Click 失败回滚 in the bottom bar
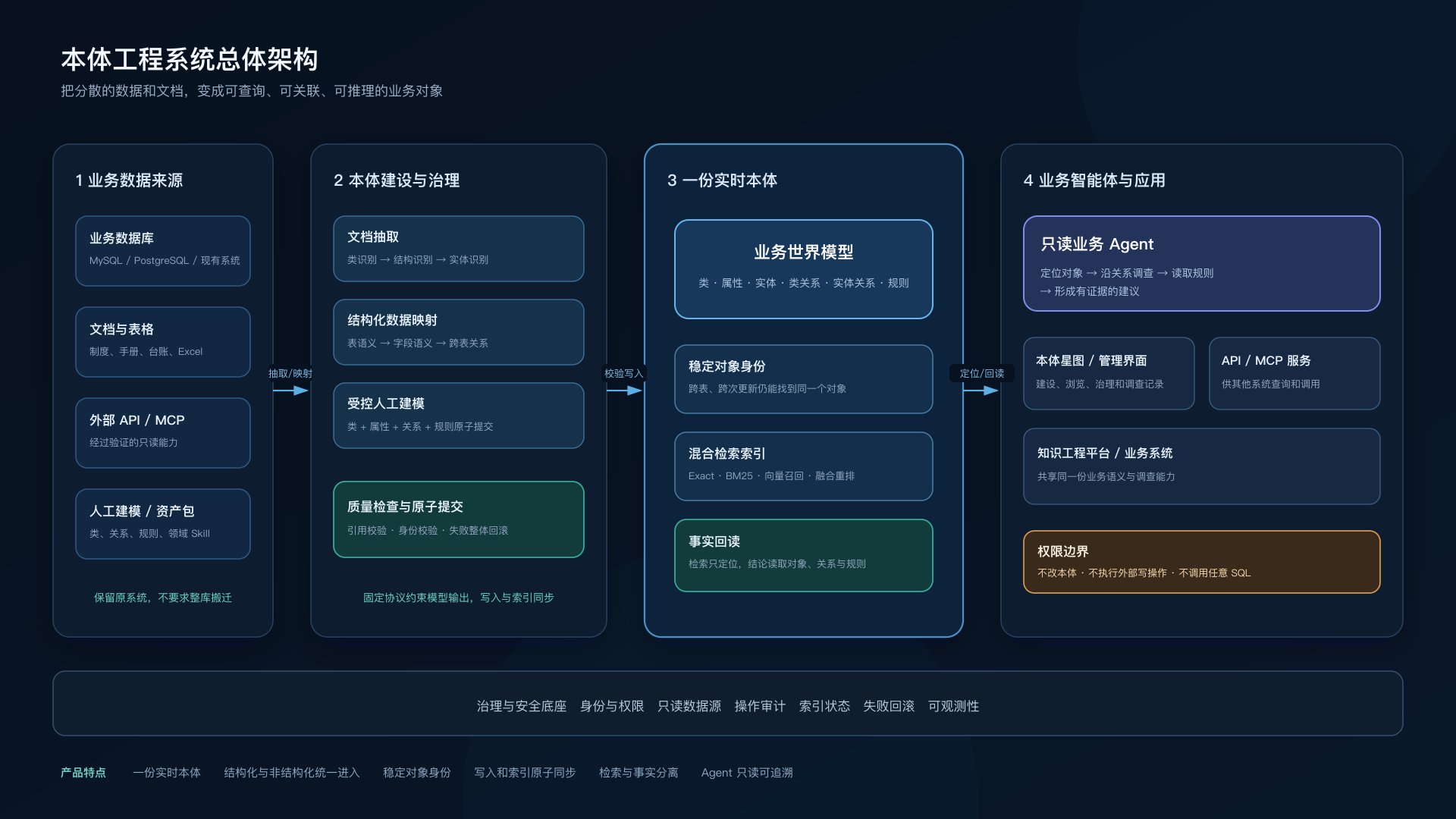This screenshot has height=819, width=1456. tap(889, 706)
